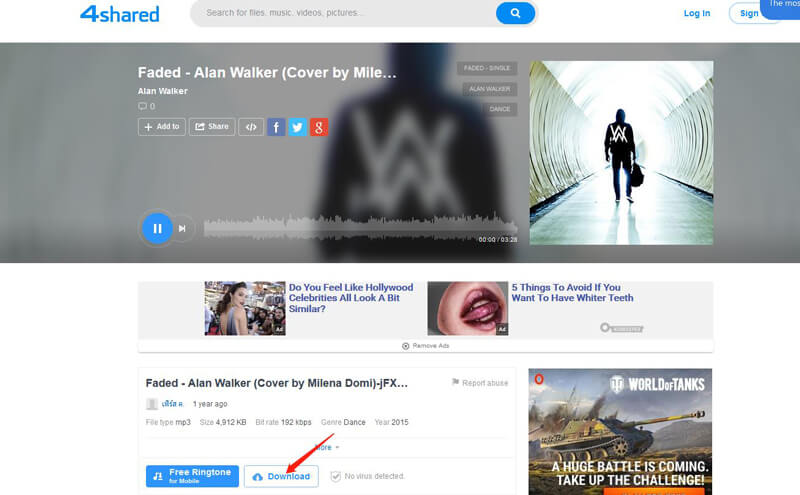
Task: Share on Twitter icon
Action: coord(297,127)
